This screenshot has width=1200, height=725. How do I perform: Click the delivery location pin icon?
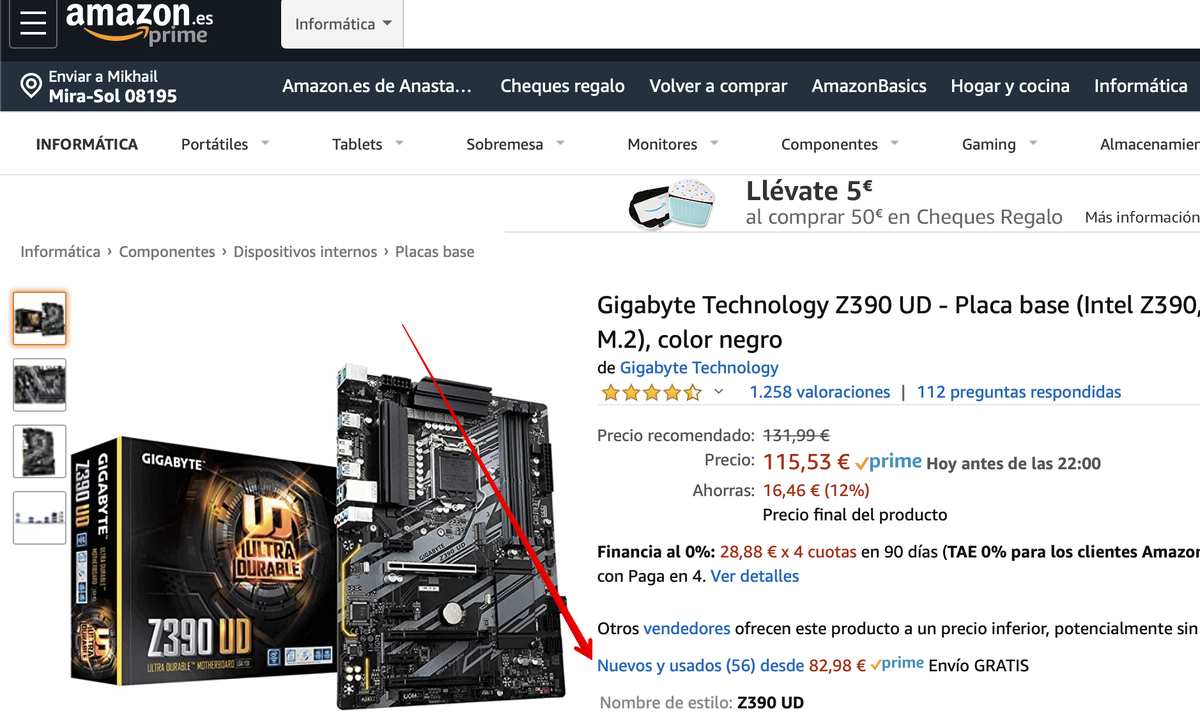click(x=31, y=85)
